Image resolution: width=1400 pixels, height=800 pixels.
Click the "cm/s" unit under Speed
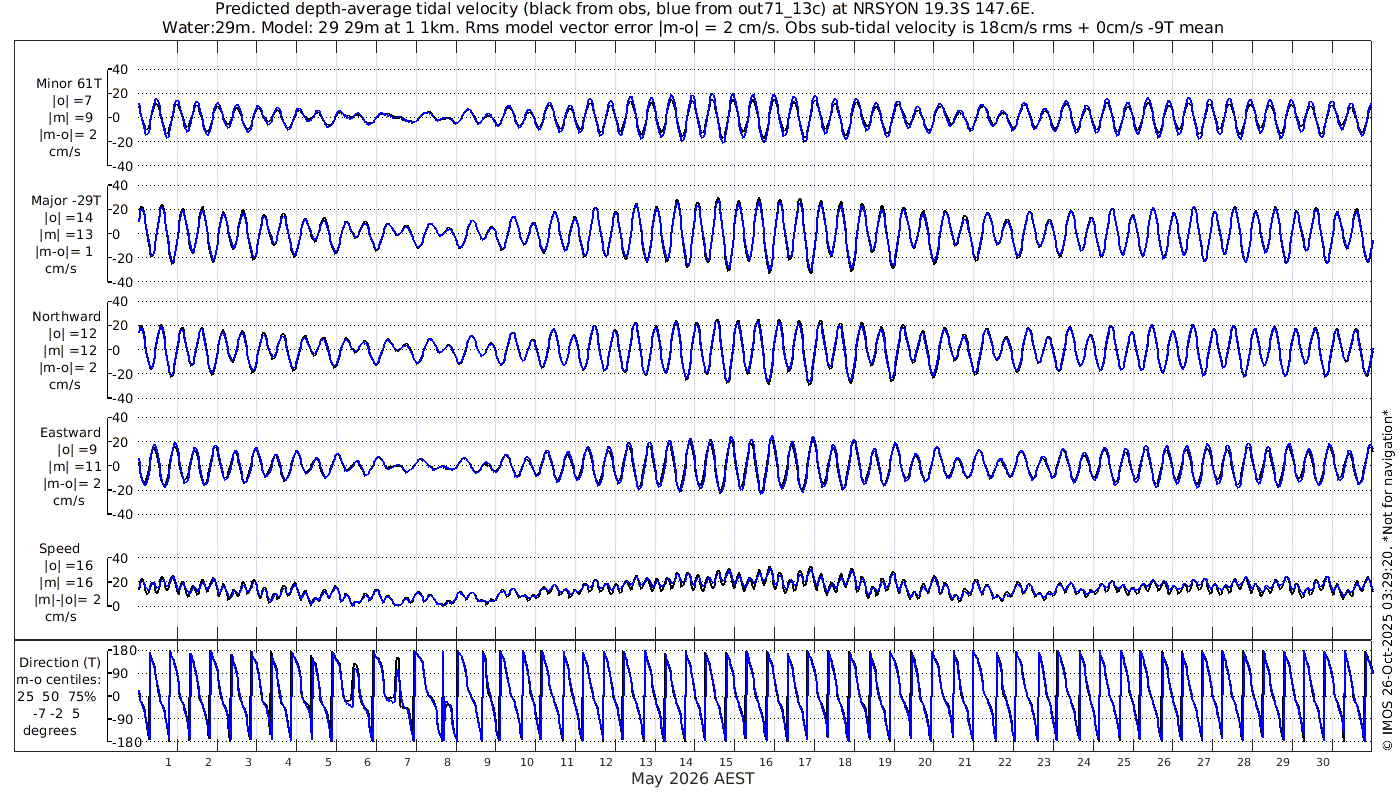click(x=59, y=617)
